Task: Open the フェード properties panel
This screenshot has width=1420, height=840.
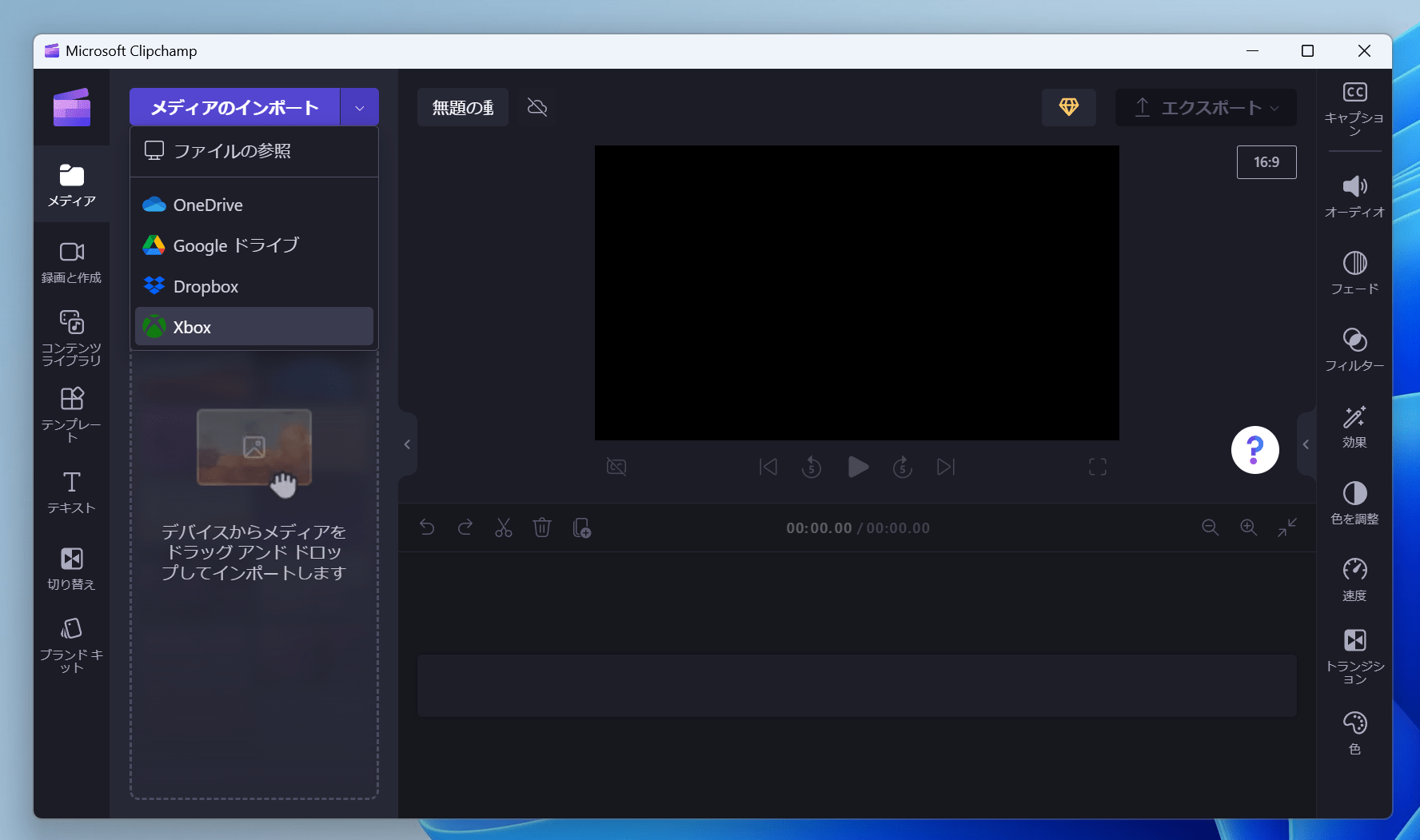Action: coord(1354,273)
